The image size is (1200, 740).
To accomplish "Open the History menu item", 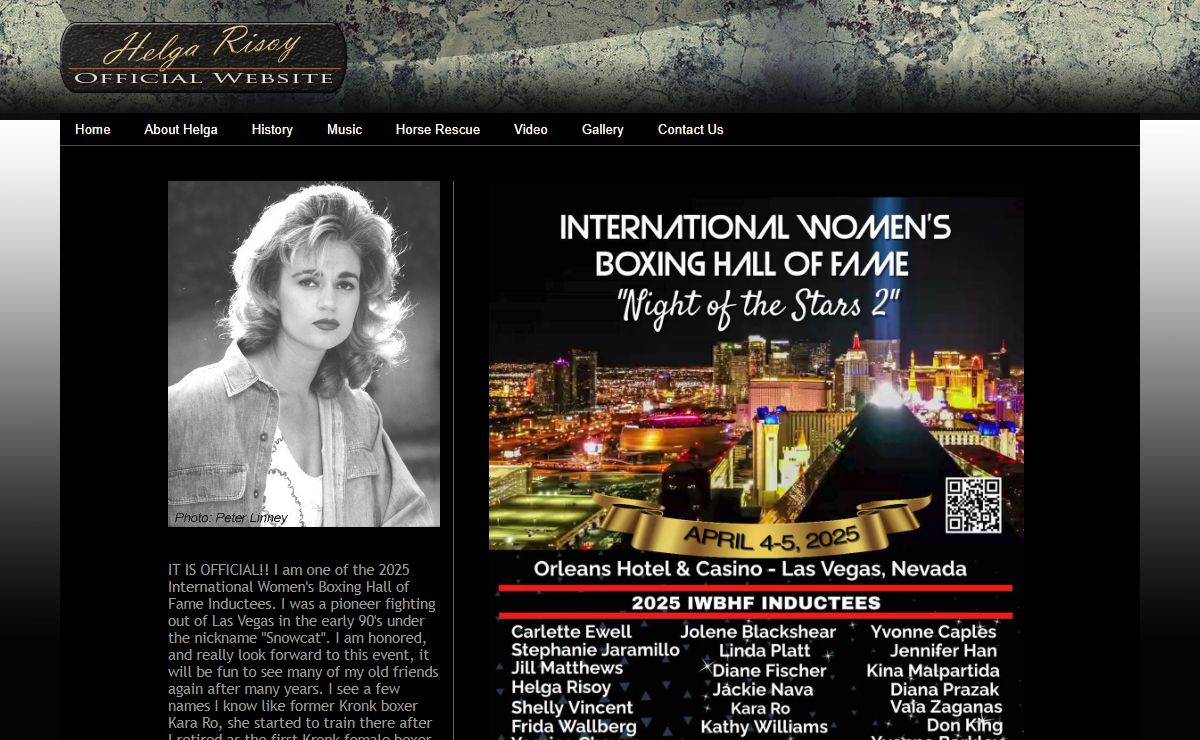I will [272, 130].
